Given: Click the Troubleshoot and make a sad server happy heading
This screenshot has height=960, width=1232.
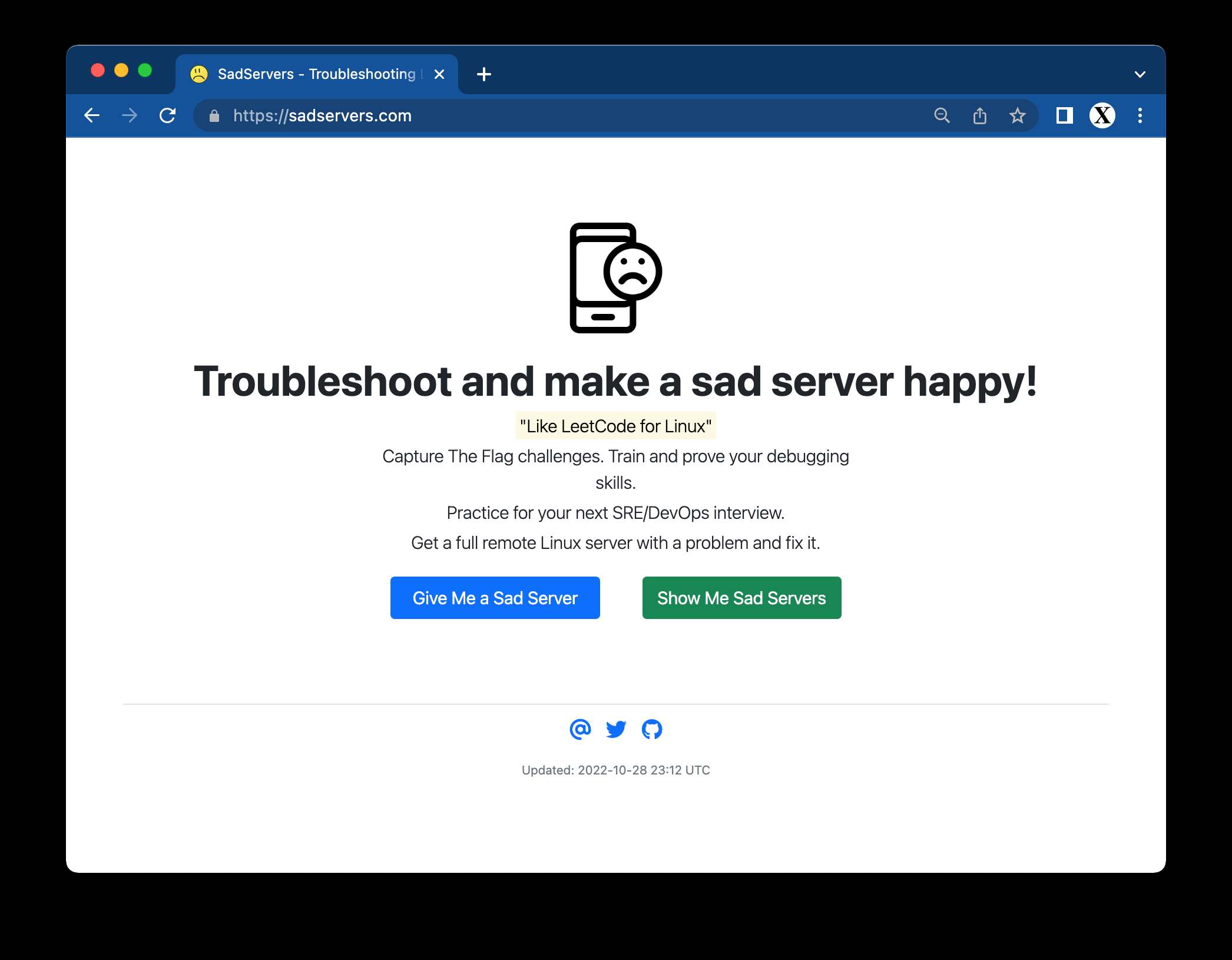Looking at the screenshot, I should (615, 382).
